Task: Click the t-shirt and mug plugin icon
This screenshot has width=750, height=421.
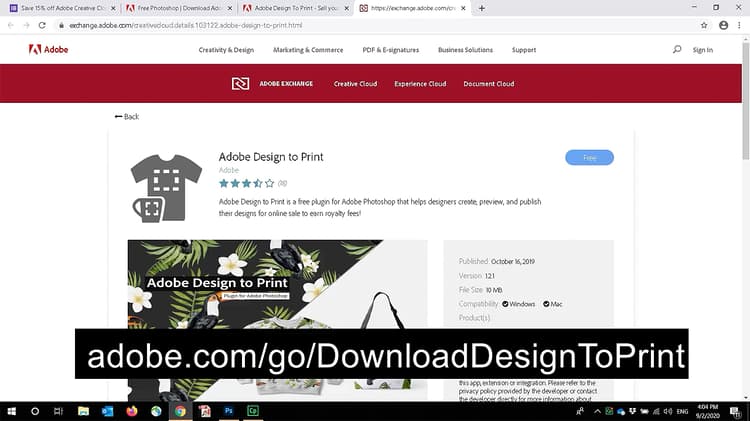Action: [166, 188]
